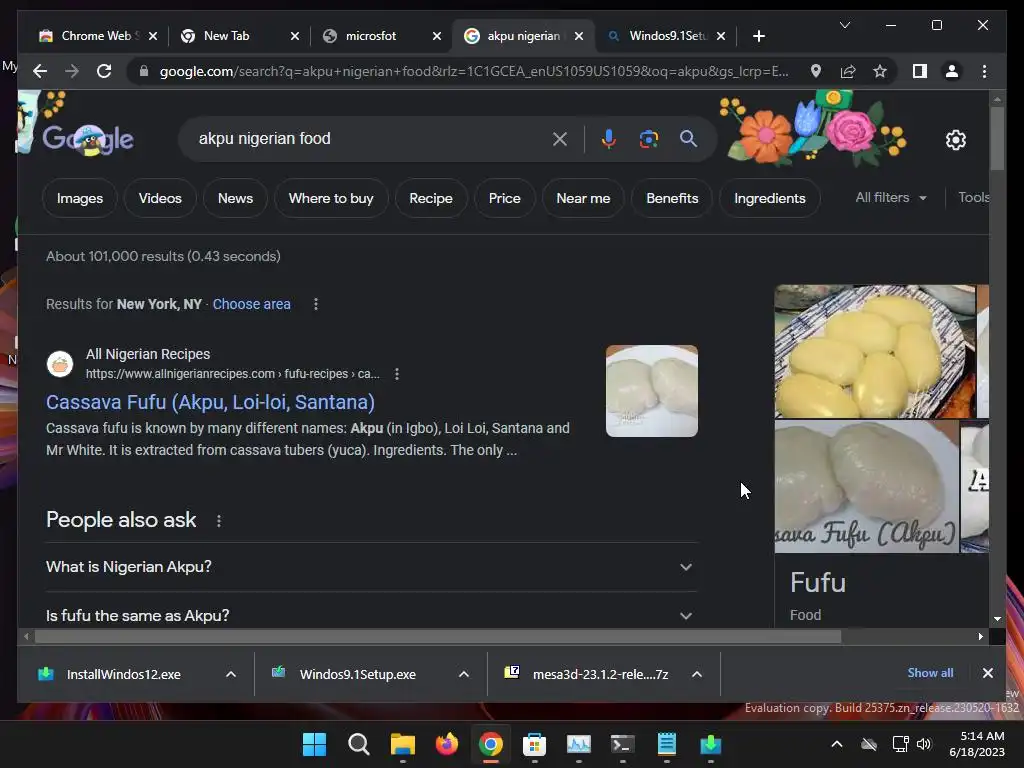Screen dimensions: 1024x768
Task: Share this page icon
Action: tap(848, 71)
